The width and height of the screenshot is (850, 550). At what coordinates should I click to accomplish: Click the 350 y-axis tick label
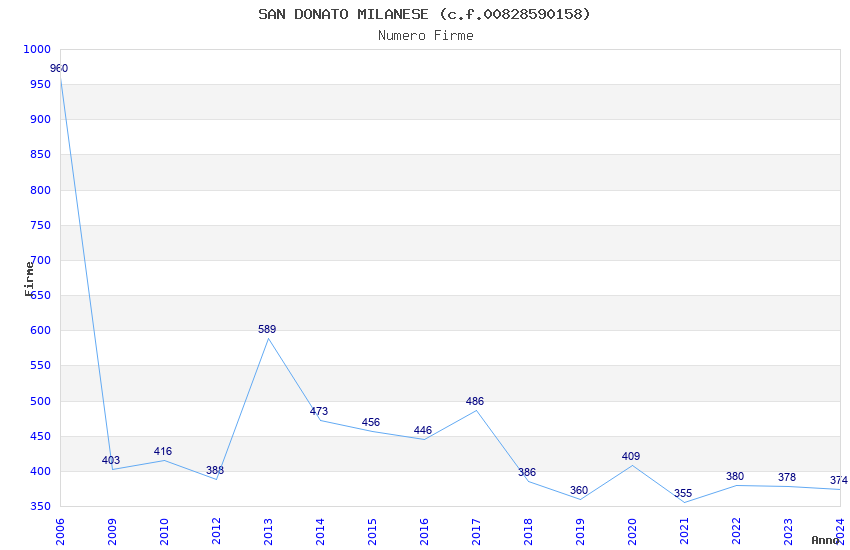click(40, 507)
